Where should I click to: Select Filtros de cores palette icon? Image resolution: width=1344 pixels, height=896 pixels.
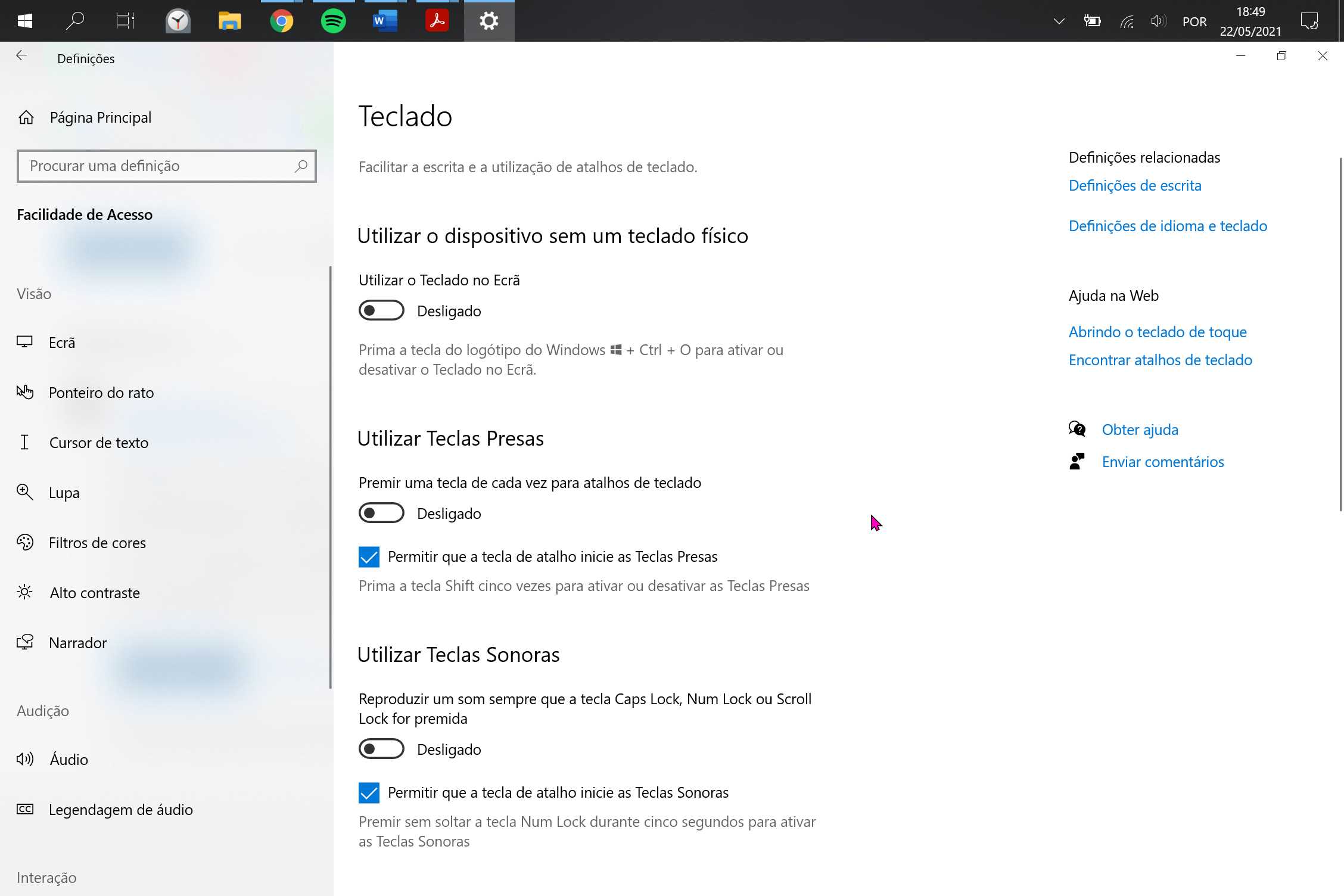25,542
